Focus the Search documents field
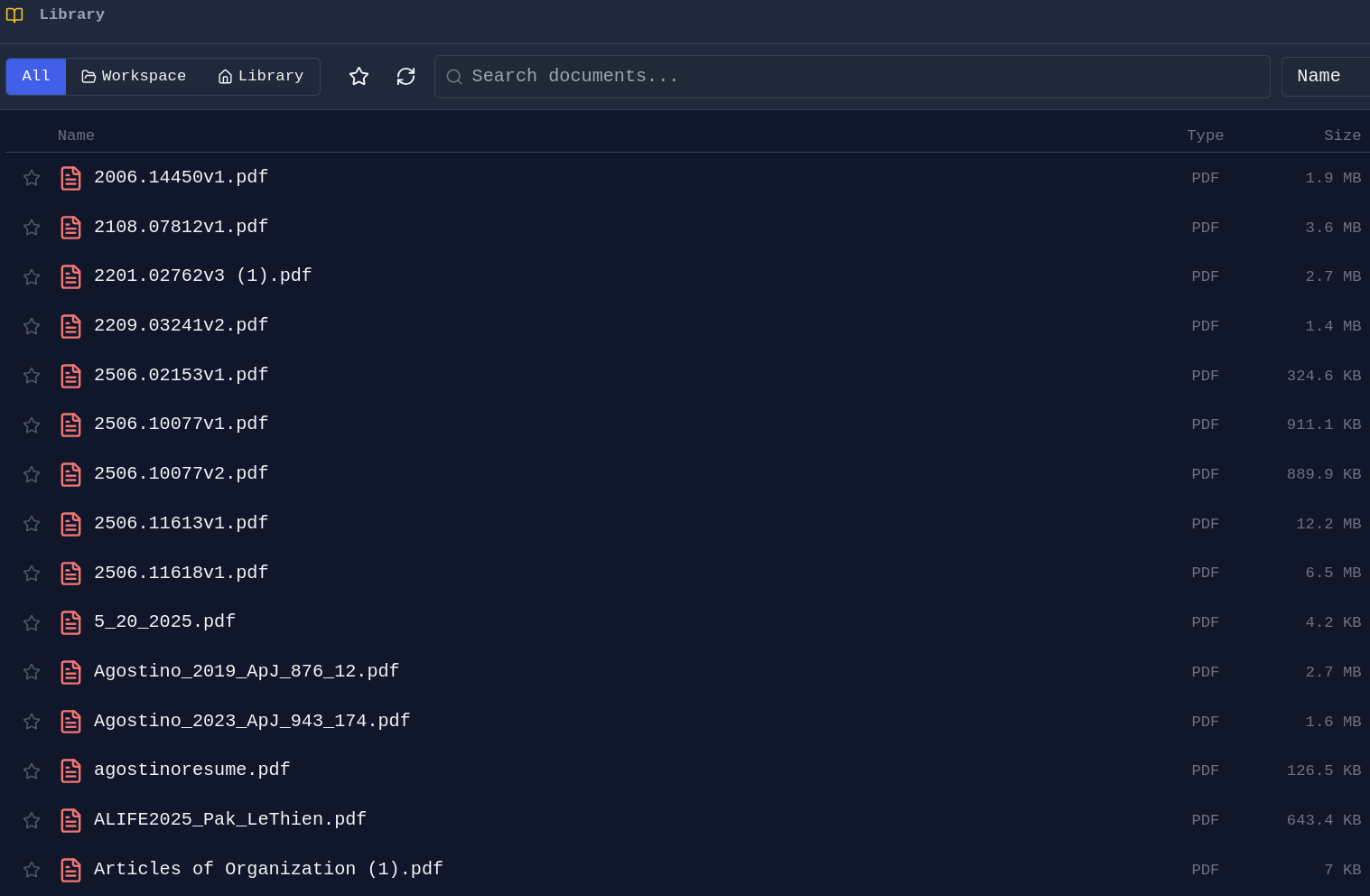The image size is (1370, 896). 852,77
